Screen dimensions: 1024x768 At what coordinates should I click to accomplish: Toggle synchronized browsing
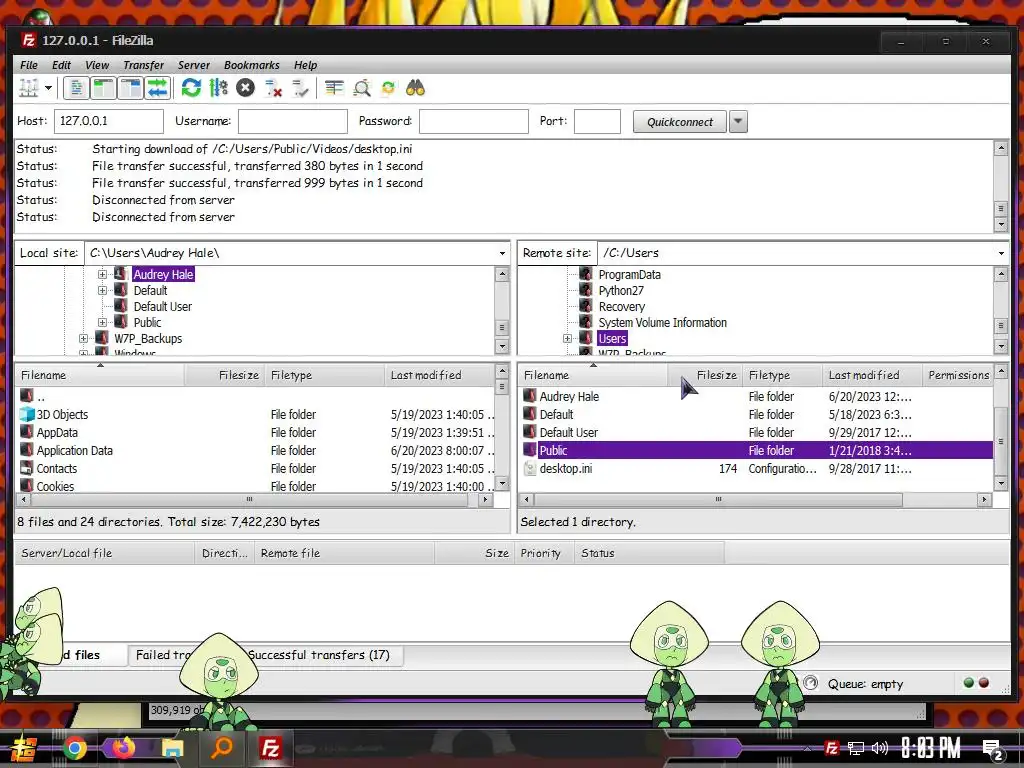[x=389, y=88]
